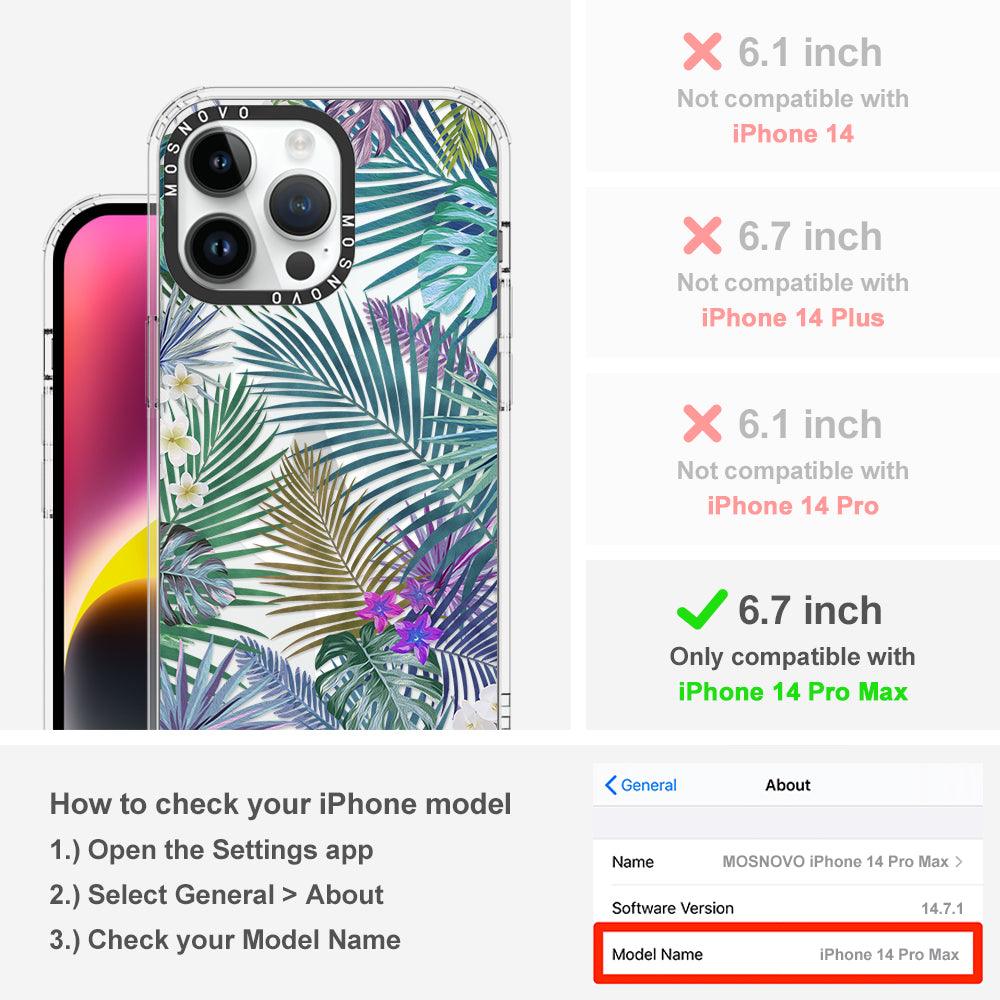Click the green checkmark for iPhone 14 Pro Max
Image resolution: width=1000 pixels, height=1000 pixels.
[702, 609]
